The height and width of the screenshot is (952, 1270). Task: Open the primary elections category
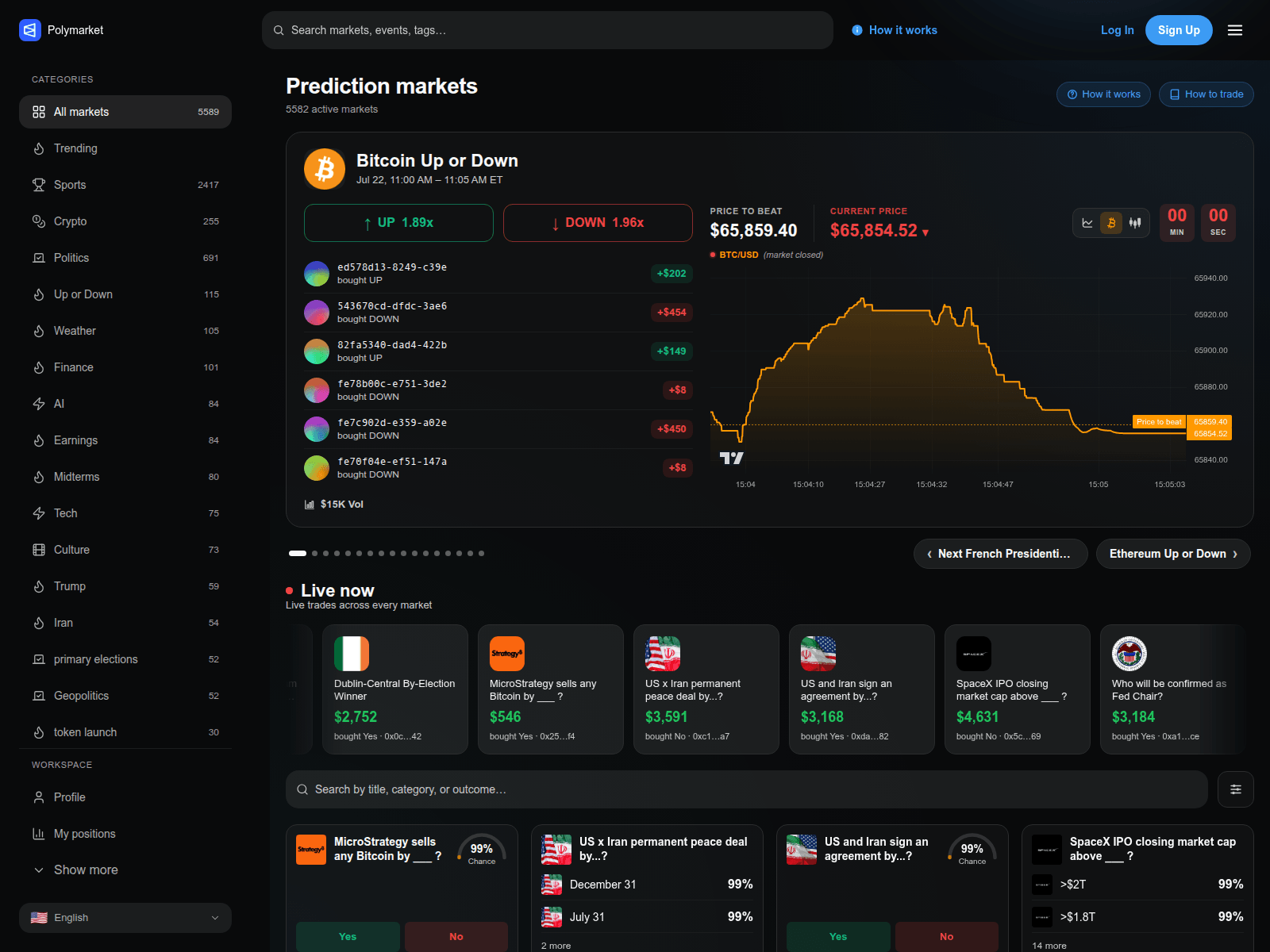(x=125, y=659)
